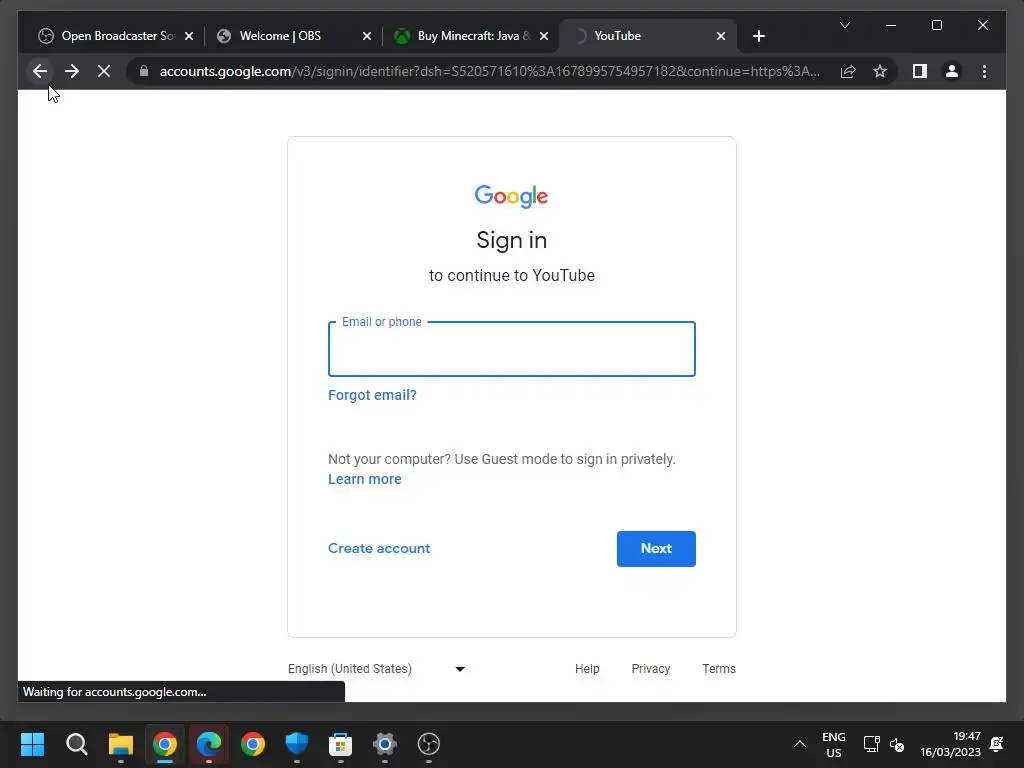Open the second Chrome taskbar icon
This screenshot has height=768, width=1024.
(x=253, y=744)
